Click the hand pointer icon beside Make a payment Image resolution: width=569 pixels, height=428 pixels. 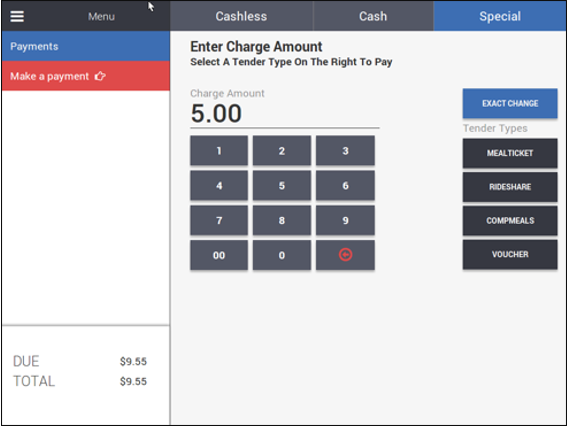click(100, 76)
